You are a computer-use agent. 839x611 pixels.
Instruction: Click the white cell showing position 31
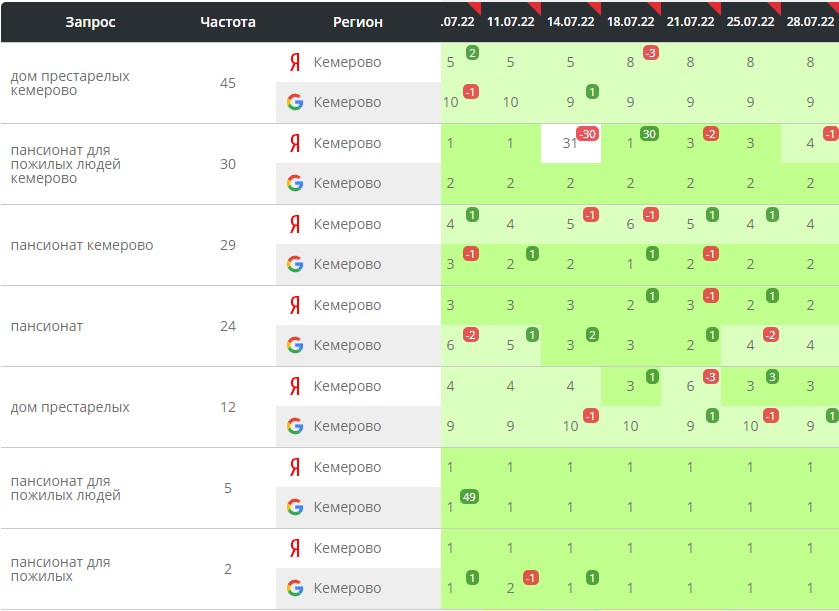point(570,144)
